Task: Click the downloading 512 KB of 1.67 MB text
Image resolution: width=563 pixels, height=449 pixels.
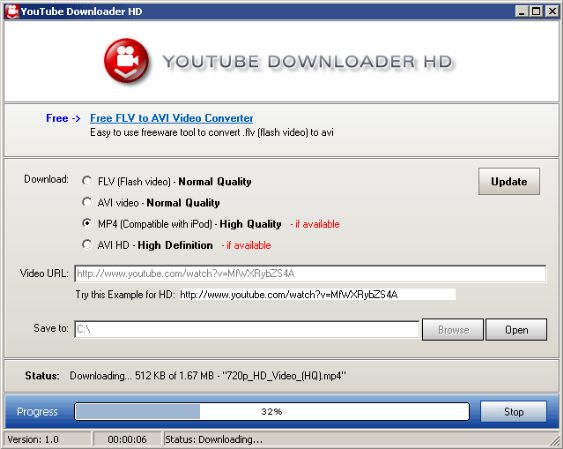Action: [x=208, y=376]
